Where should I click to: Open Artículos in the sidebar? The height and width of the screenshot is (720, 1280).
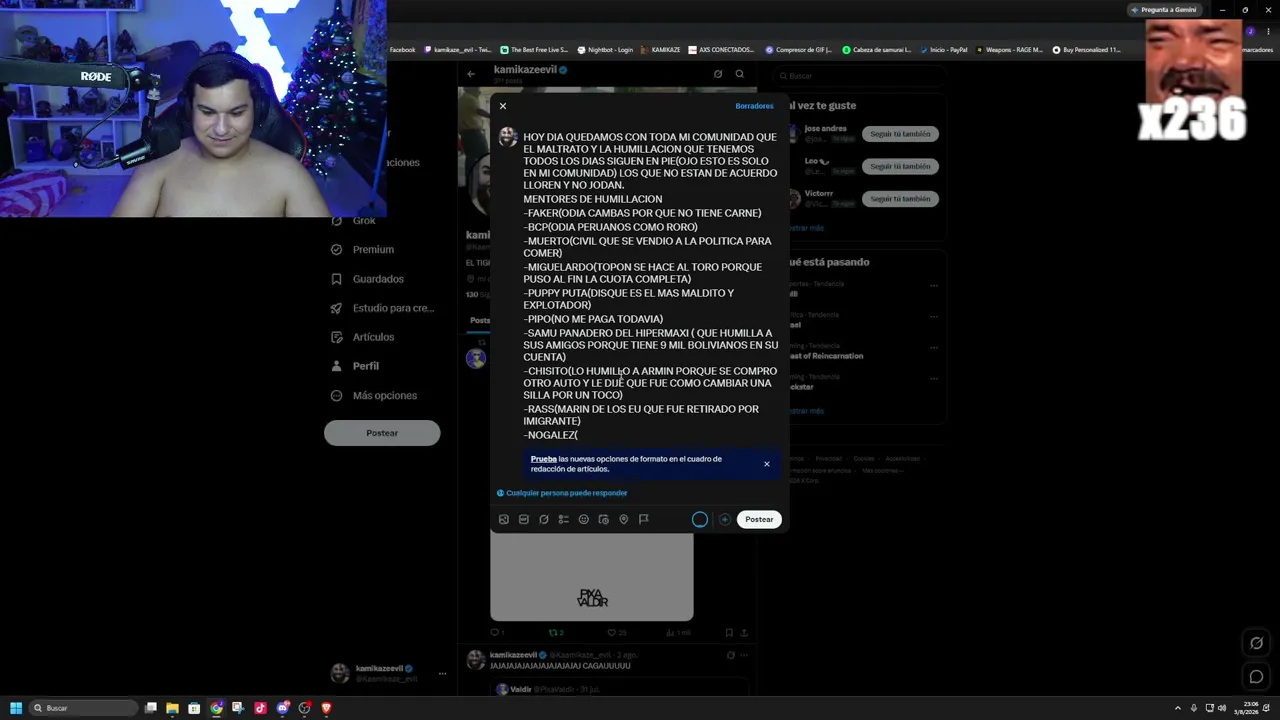[x=363, y=337]
